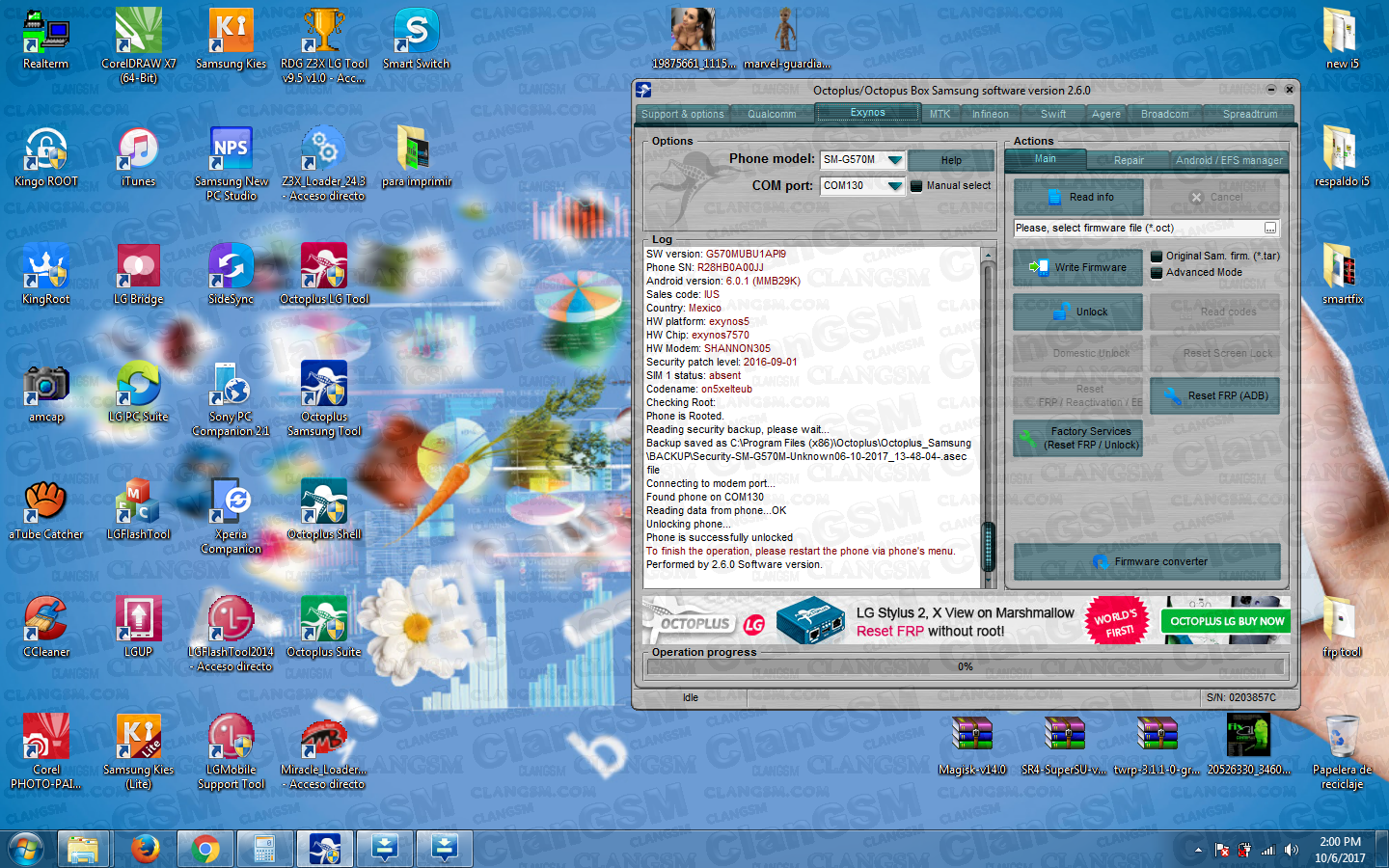Screen dimensions: 1389x868
Task: Browse for firmware file with ... button
Action: click(x=1270, y=229)
